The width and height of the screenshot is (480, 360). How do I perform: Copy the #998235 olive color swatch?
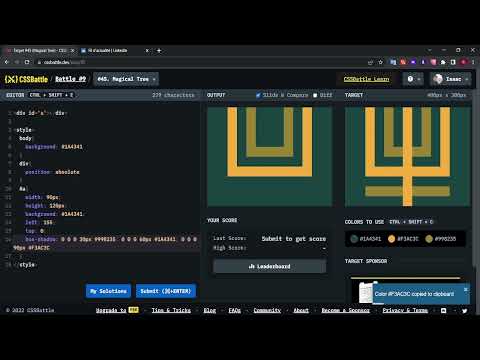(x=441, y=239)
